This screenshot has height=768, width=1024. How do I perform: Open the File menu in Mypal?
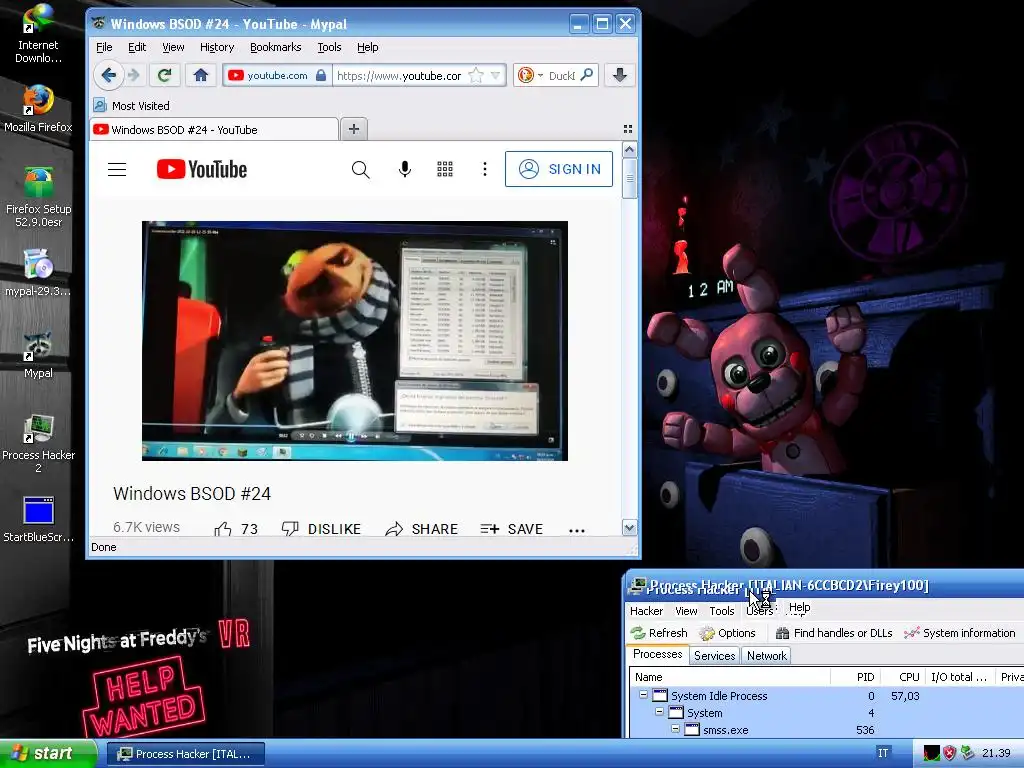click(104, 47)
